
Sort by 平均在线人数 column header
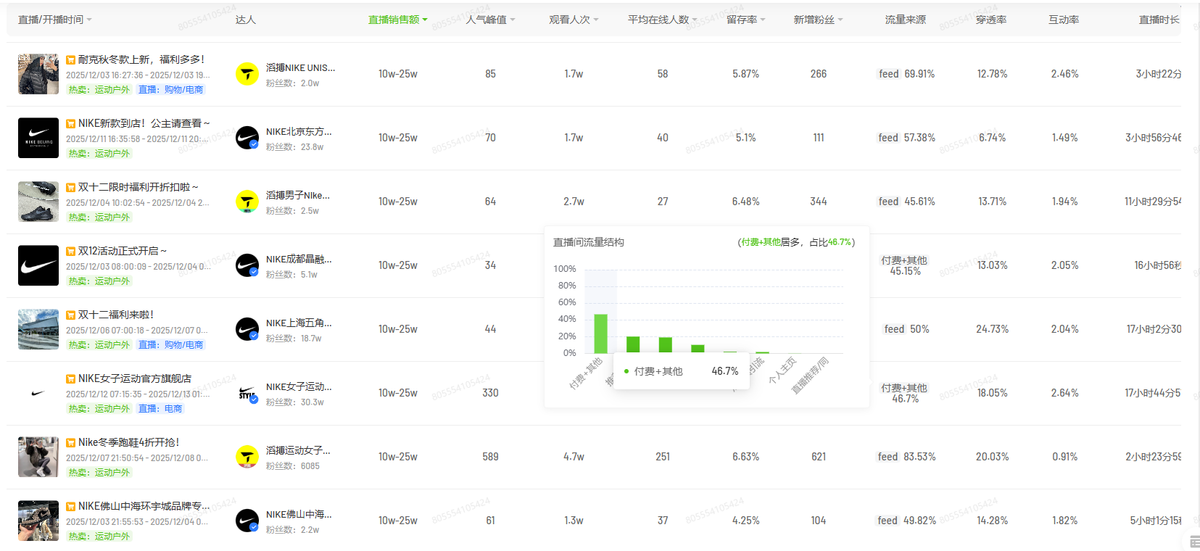tap(663, 20)
